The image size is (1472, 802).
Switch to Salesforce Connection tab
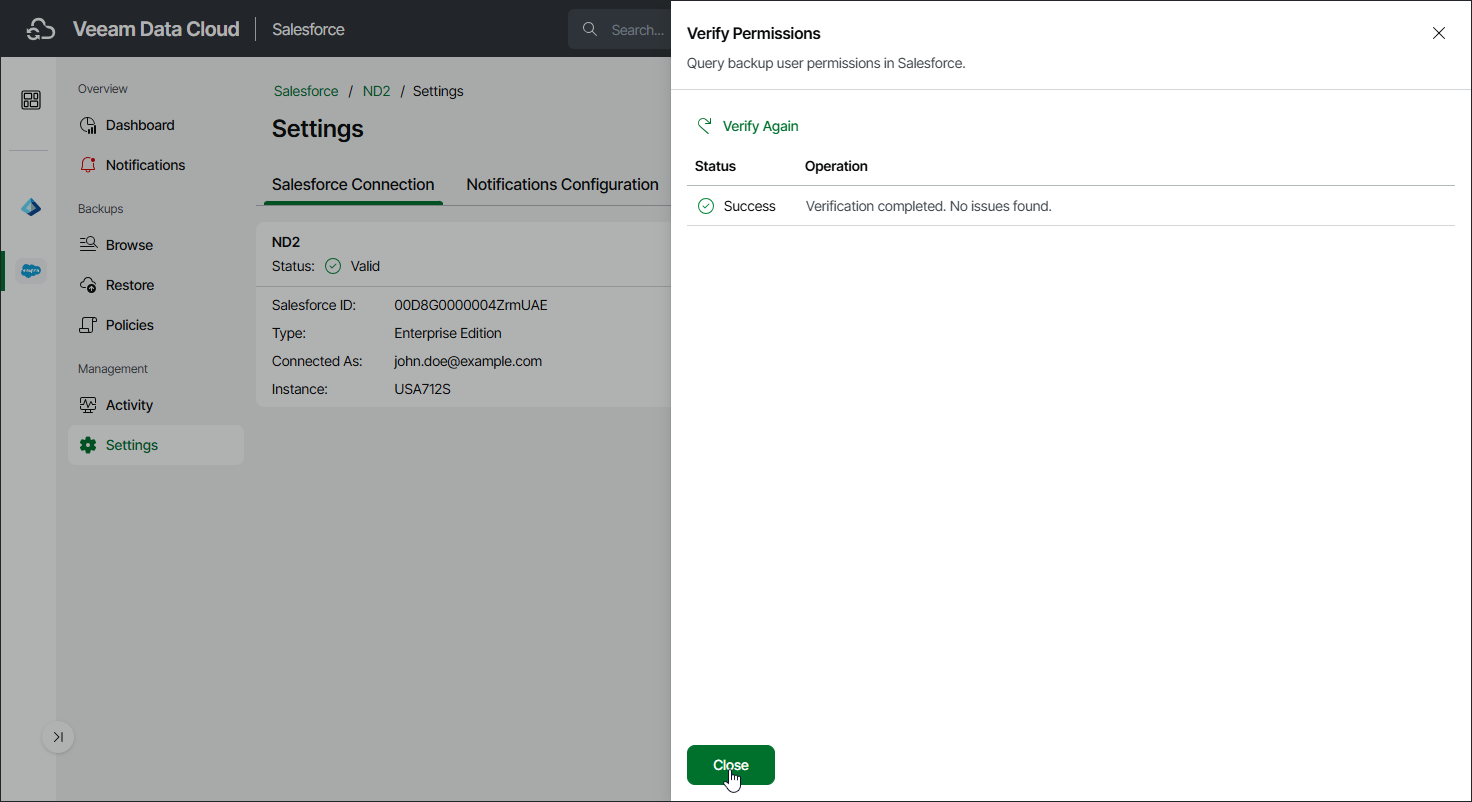click(353, 185)
